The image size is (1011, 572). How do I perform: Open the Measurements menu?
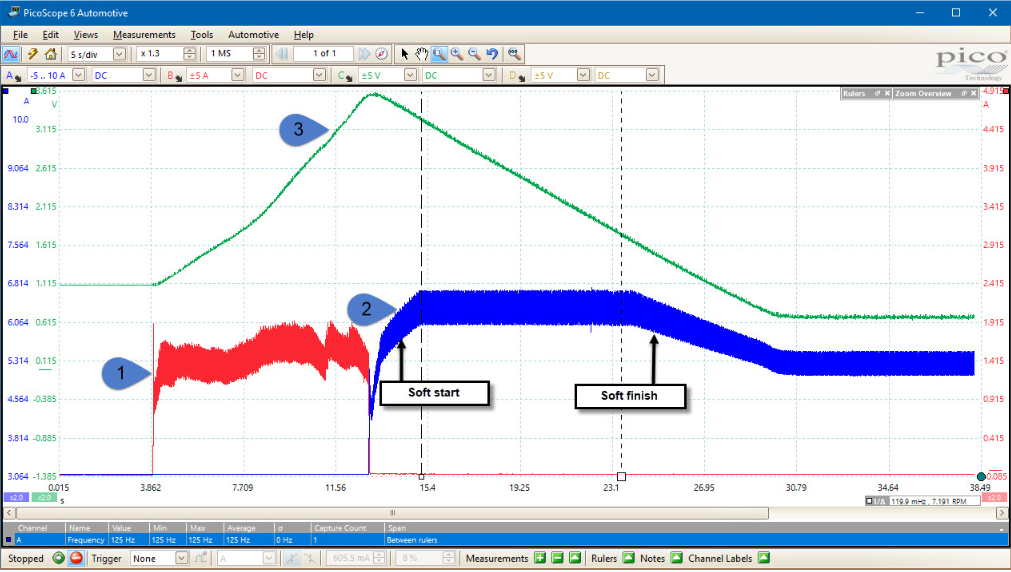pyautogui.click(x=144, y=35)
